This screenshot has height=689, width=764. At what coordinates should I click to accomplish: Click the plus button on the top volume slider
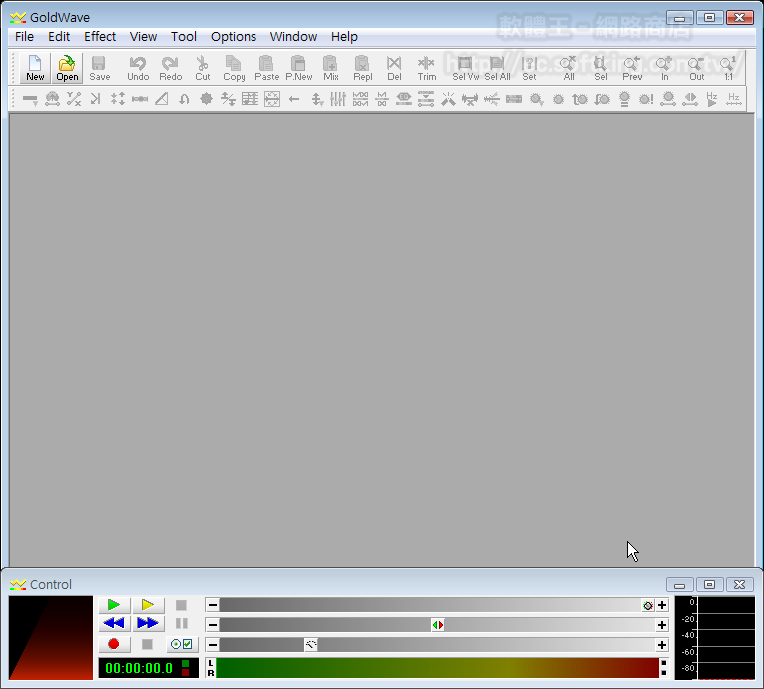662,605
